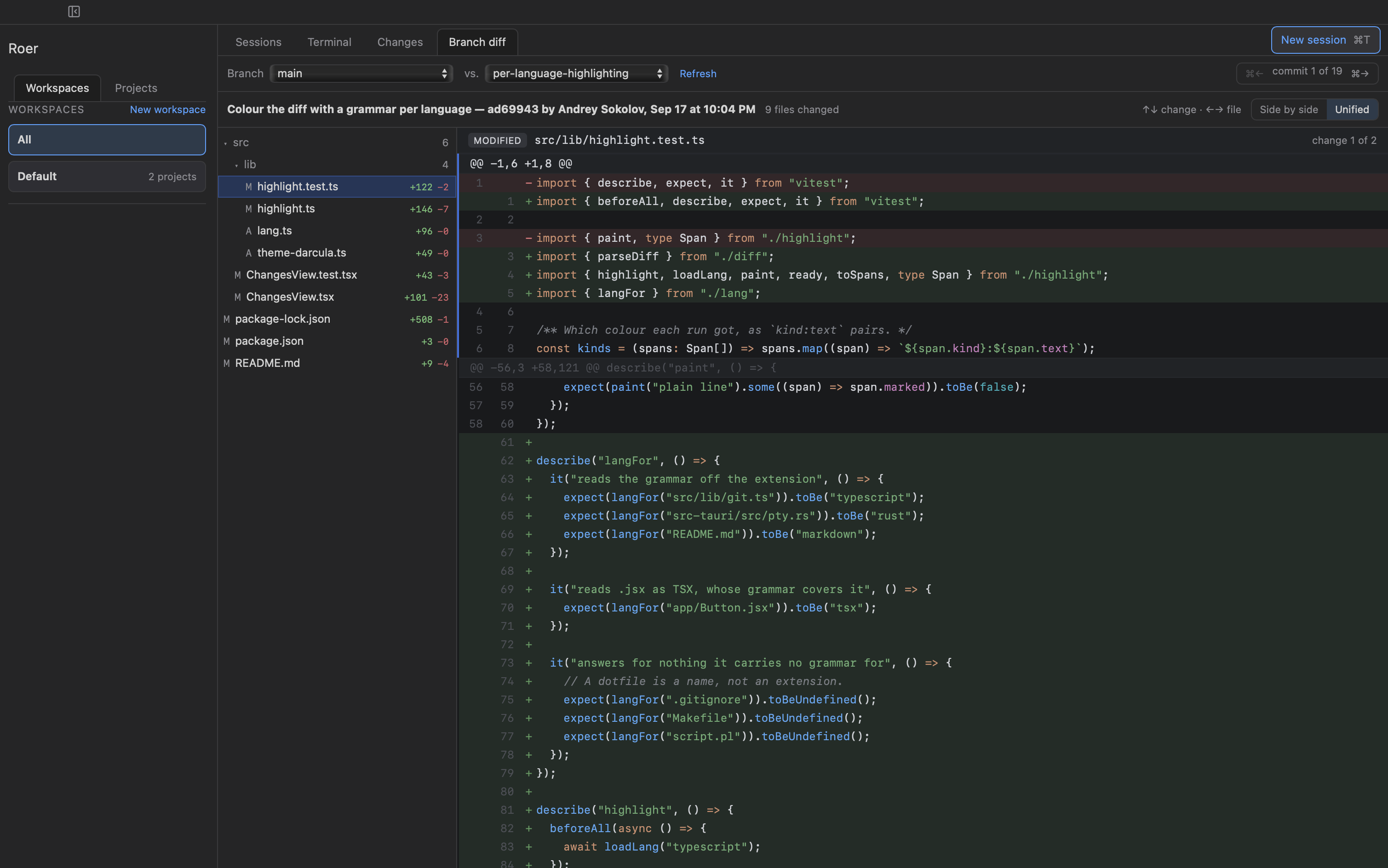Viewport: 1388px width, 868px height.
Task: Open the per-language-highlighting branch dropdown
Action: coord(577,74)
